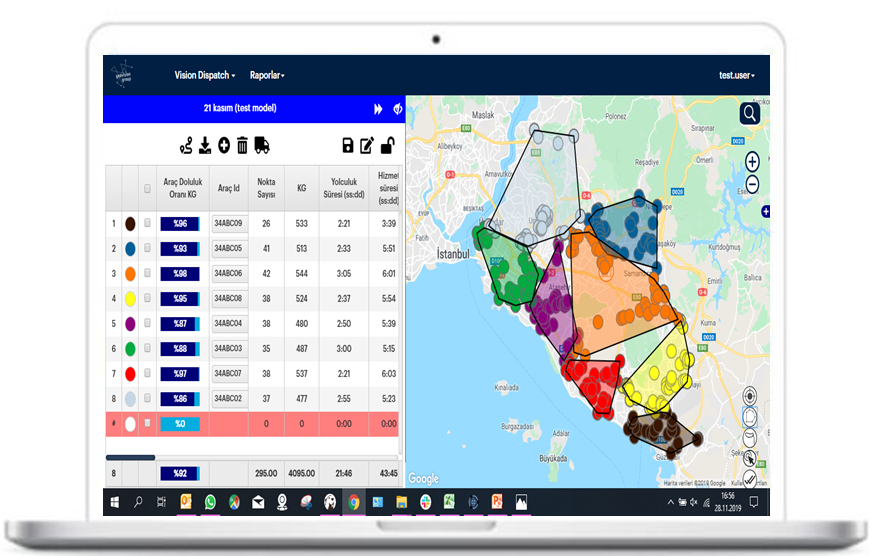
Task: Click the save floppy disk icon
Action: click(347, 145)
